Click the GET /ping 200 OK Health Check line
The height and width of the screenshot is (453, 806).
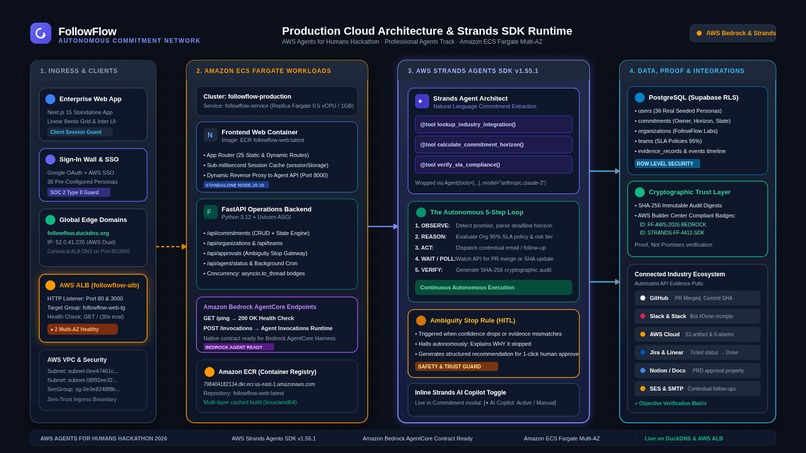pyautogui.click(x=249, y=318)
